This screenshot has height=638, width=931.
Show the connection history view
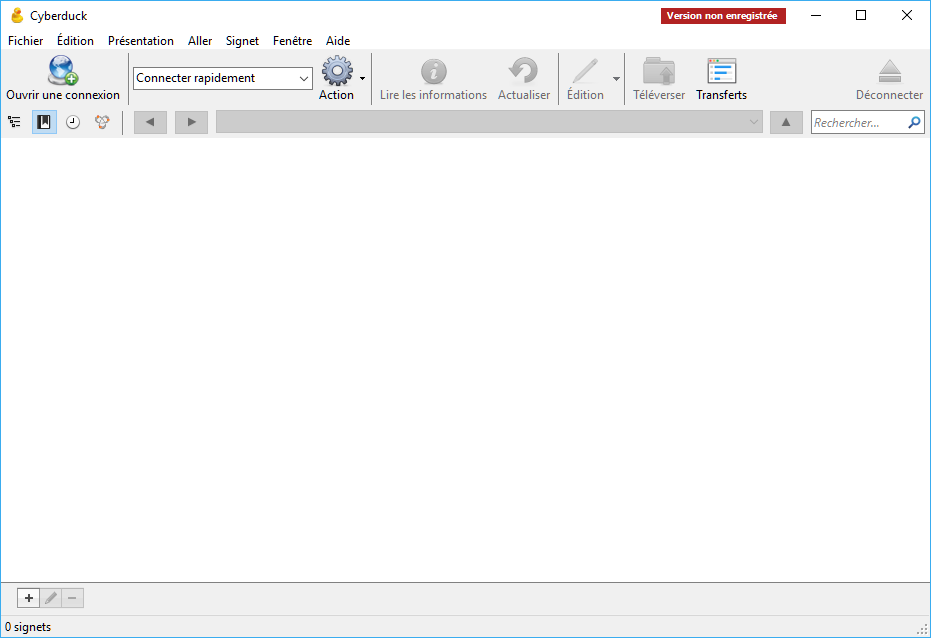click(x=73, y=122)
